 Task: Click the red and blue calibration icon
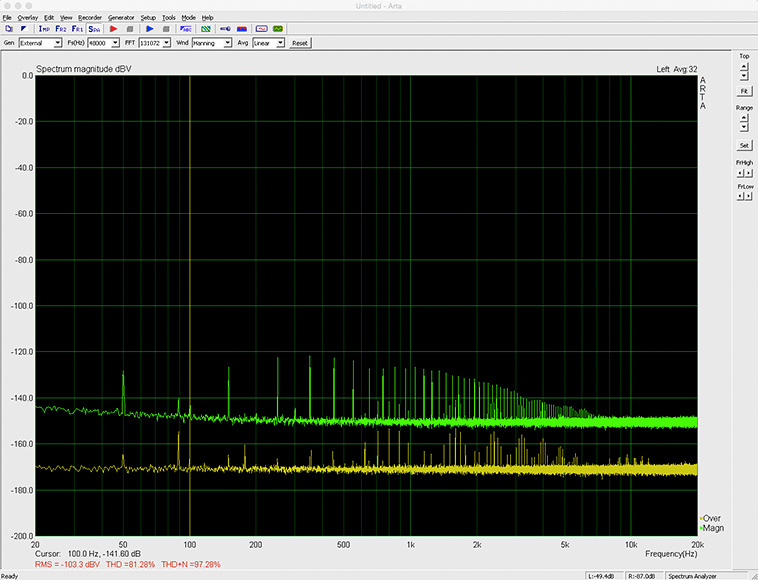(x=242, y=29)
